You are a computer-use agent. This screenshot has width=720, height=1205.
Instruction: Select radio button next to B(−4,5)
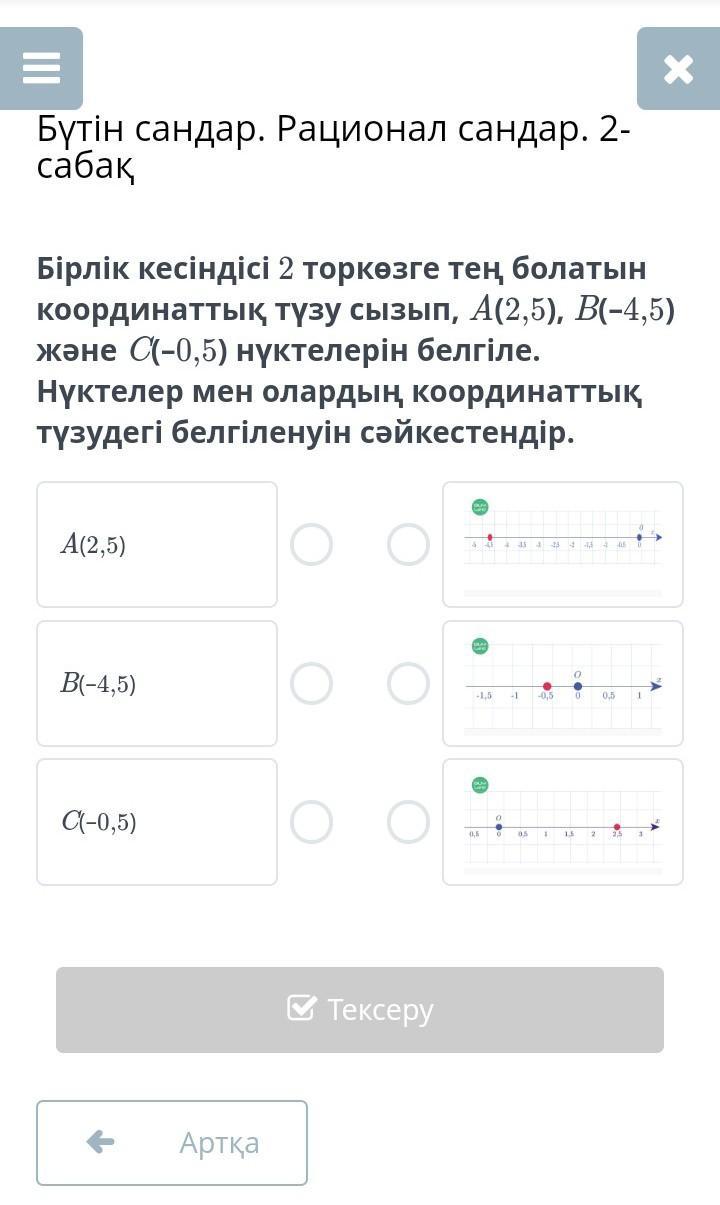(312, 684)
